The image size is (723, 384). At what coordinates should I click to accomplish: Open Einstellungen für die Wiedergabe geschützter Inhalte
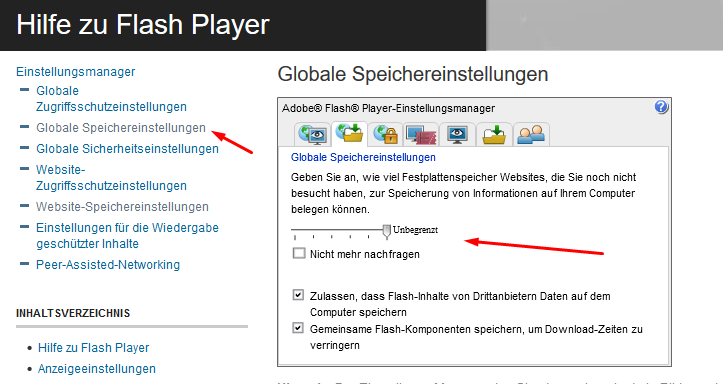click(127, 236)
